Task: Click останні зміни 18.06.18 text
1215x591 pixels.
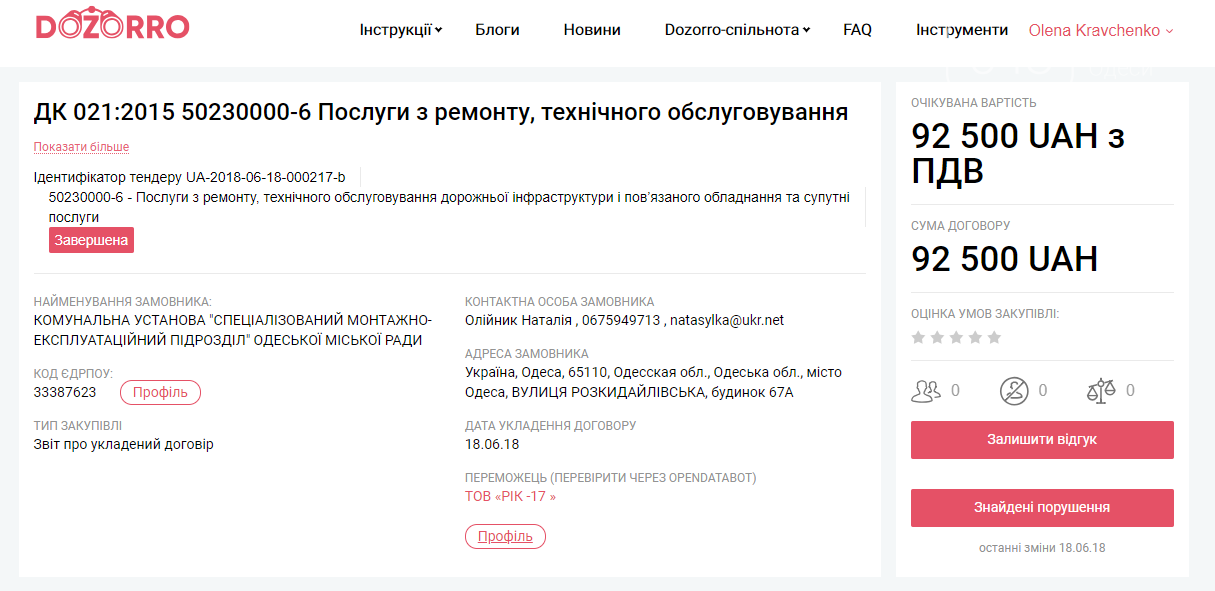Action: 1042,548
